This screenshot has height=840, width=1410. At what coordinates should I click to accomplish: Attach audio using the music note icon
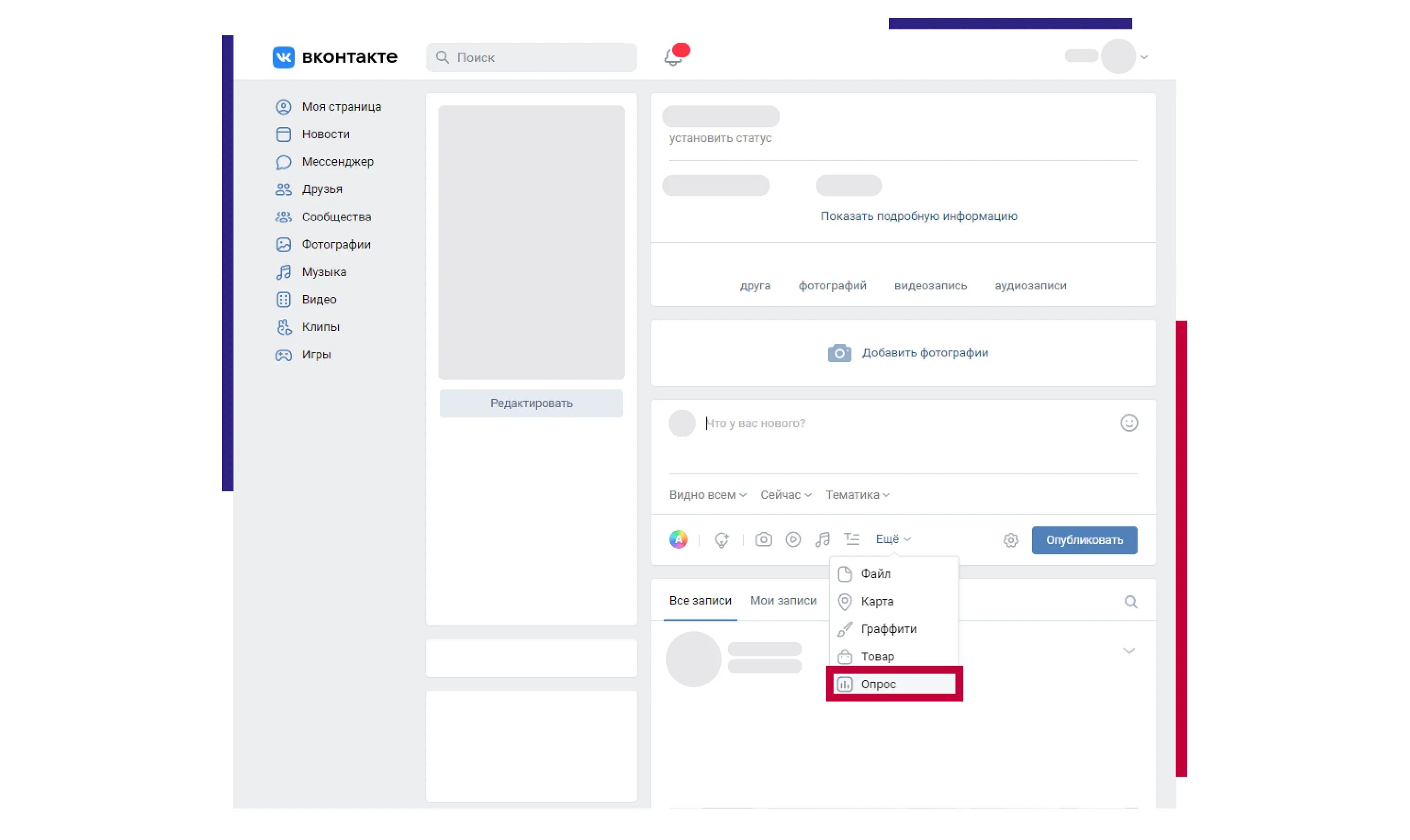pyautogui.click(x=822, y=539)
